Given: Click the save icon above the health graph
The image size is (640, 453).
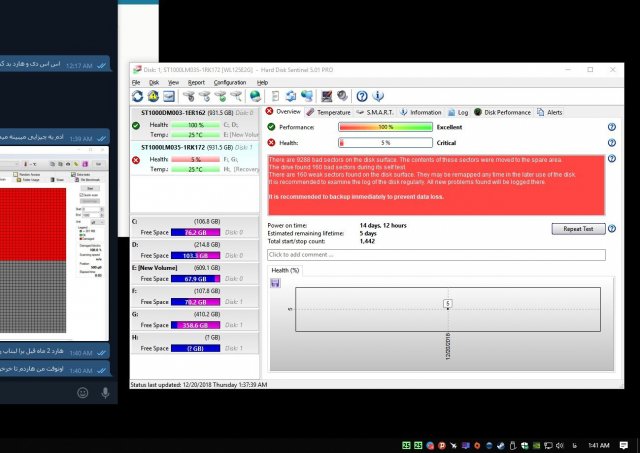Looking at the screenshot, I should pyautogui.click(x=276, y=282).
